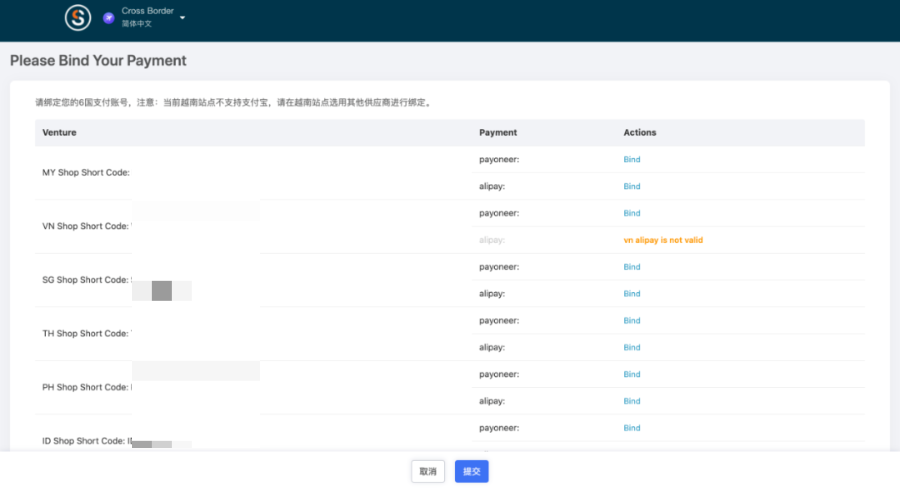Click greyed-out 'alipay:' in VN row
900x491 pixels.
pos(492,240)
